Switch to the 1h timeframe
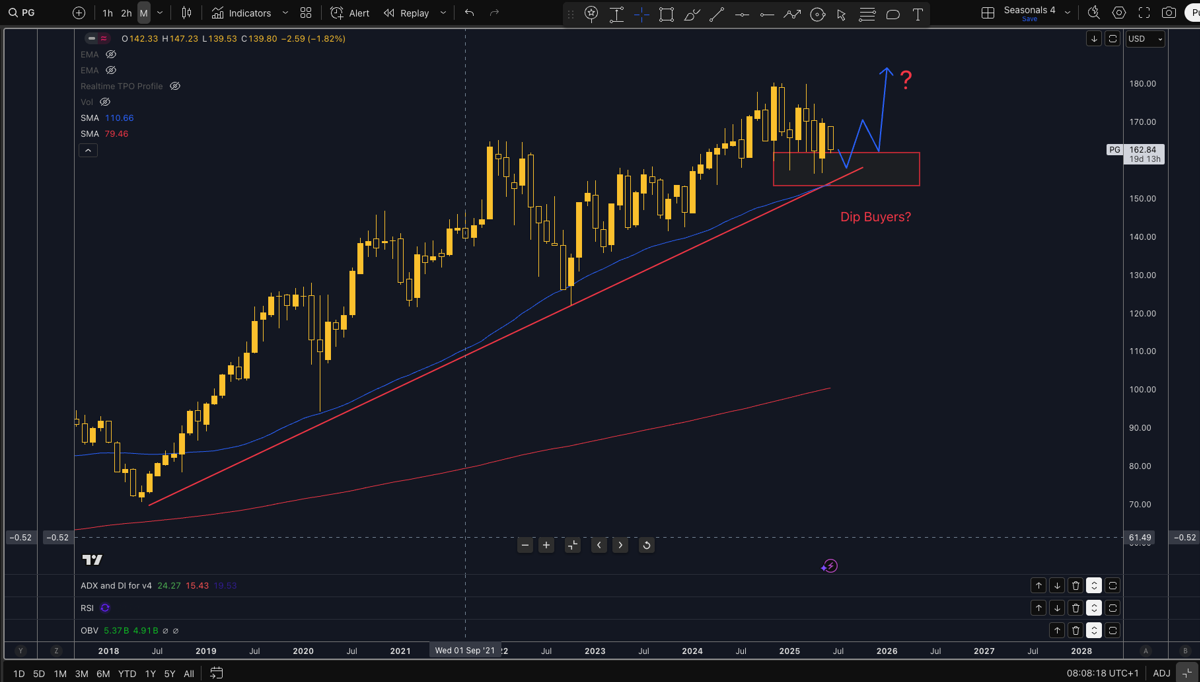This screenshot has height=682, width=1200. click(x=107, y=13)
